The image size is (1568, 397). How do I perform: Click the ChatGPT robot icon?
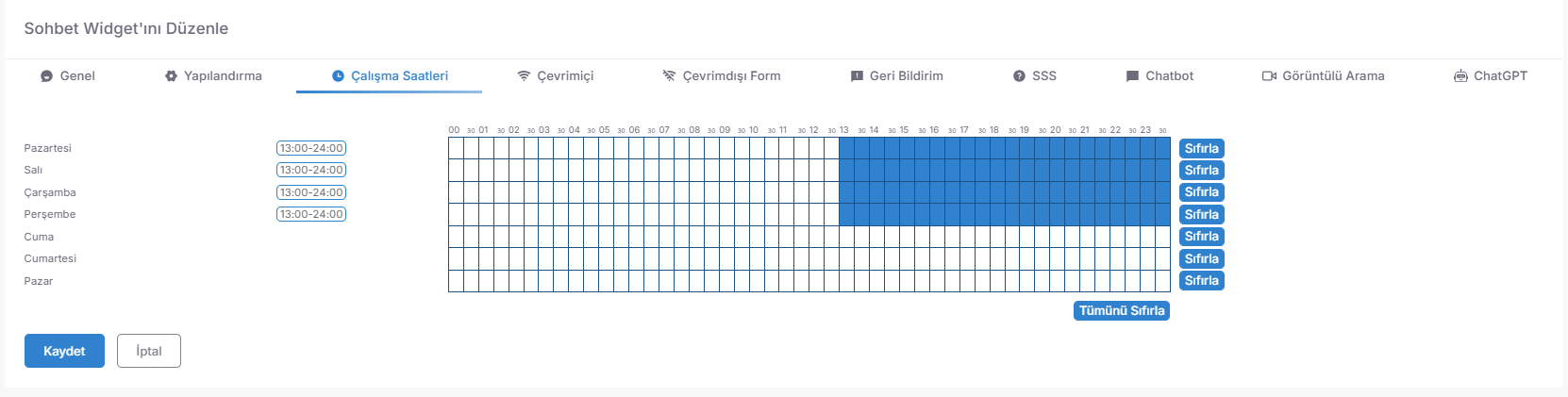point(1460,76)
